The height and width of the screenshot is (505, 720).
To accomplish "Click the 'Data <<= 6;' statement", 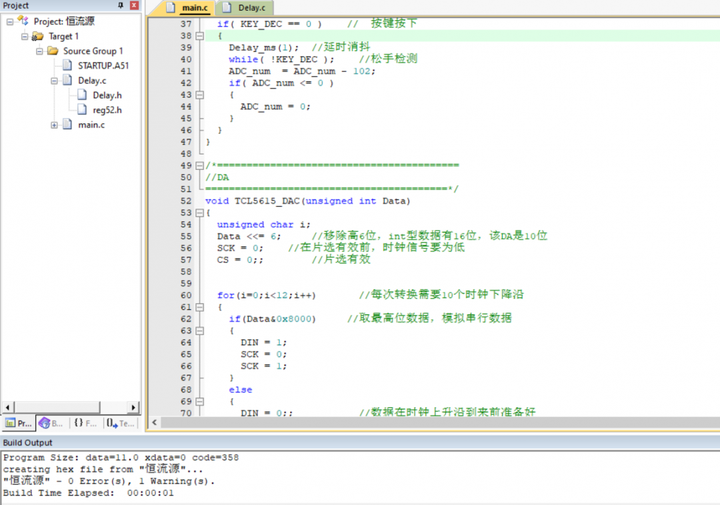I will point(249,236).
